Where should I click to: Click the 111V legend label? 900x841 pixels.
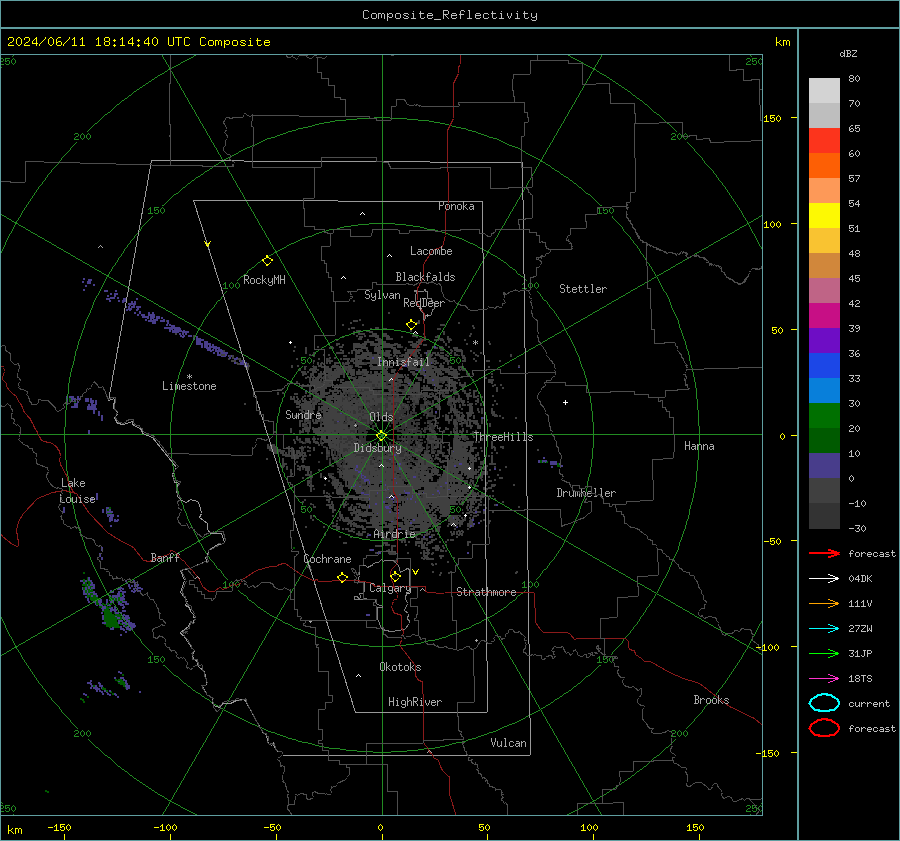pos(860,603)
